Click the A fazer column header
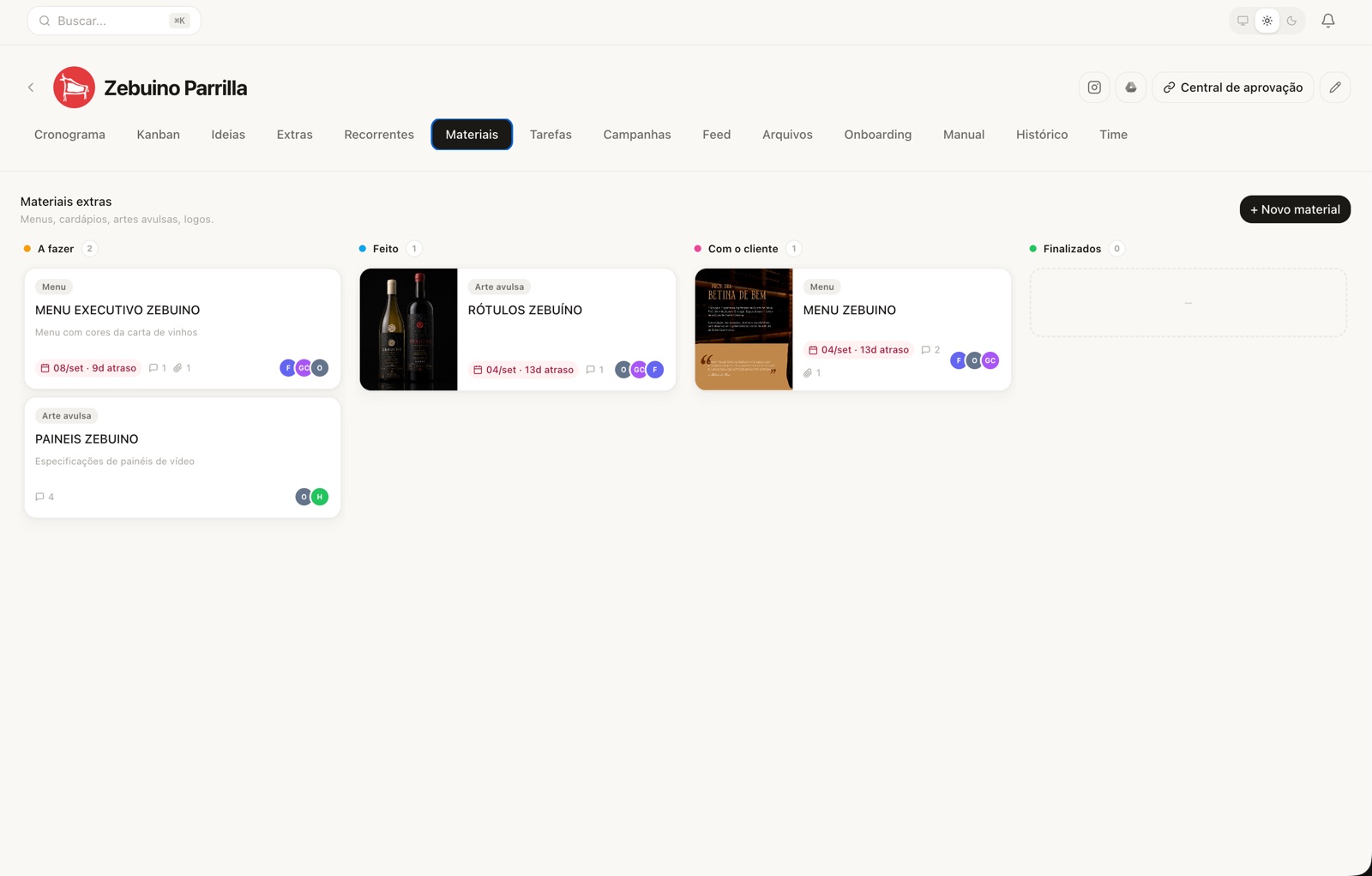 click(x=56, y=249)
